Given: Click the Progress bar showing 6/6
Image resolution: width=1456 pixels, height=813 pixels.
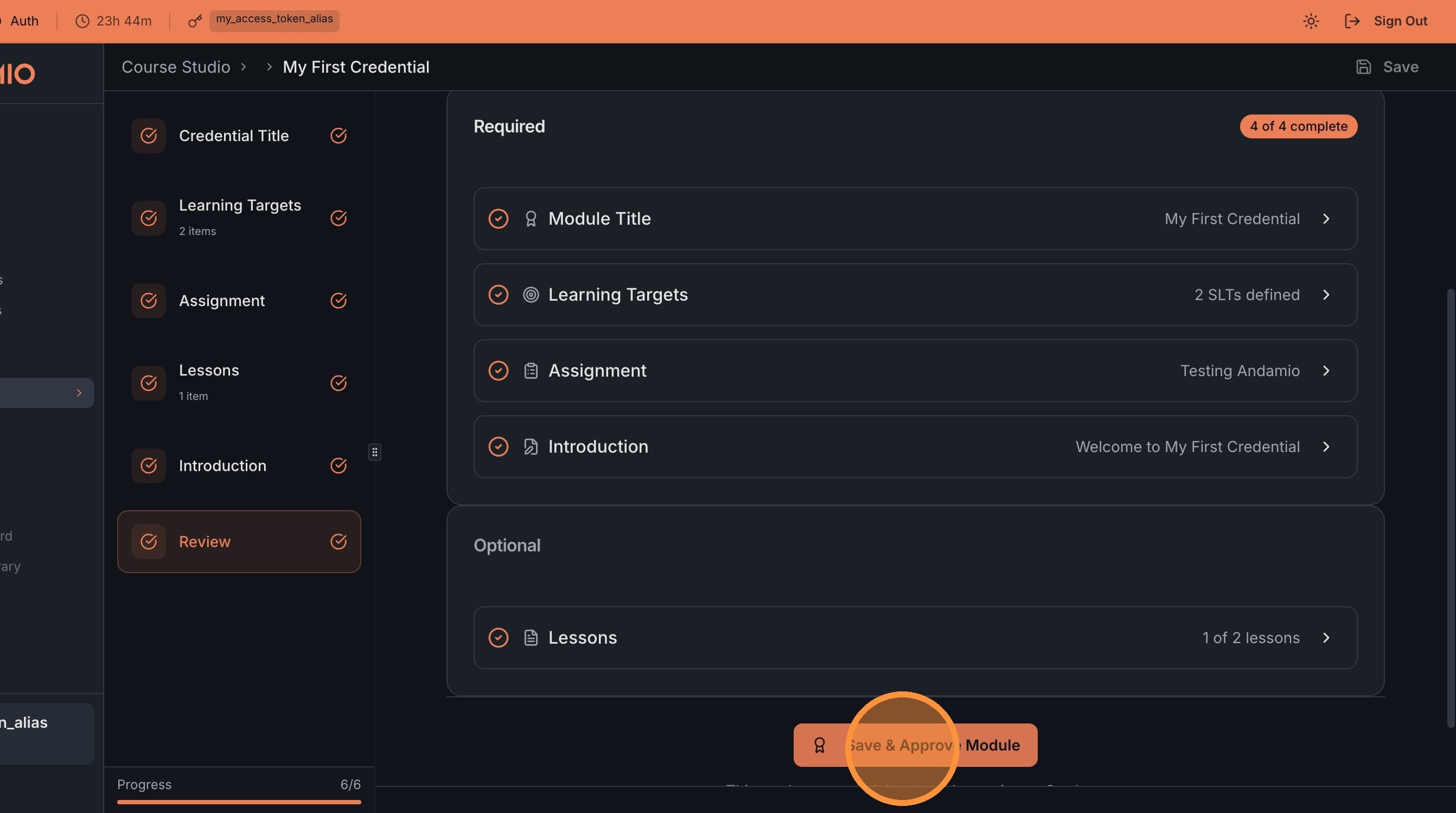Looking at the screenshot, I should (239, 801).
